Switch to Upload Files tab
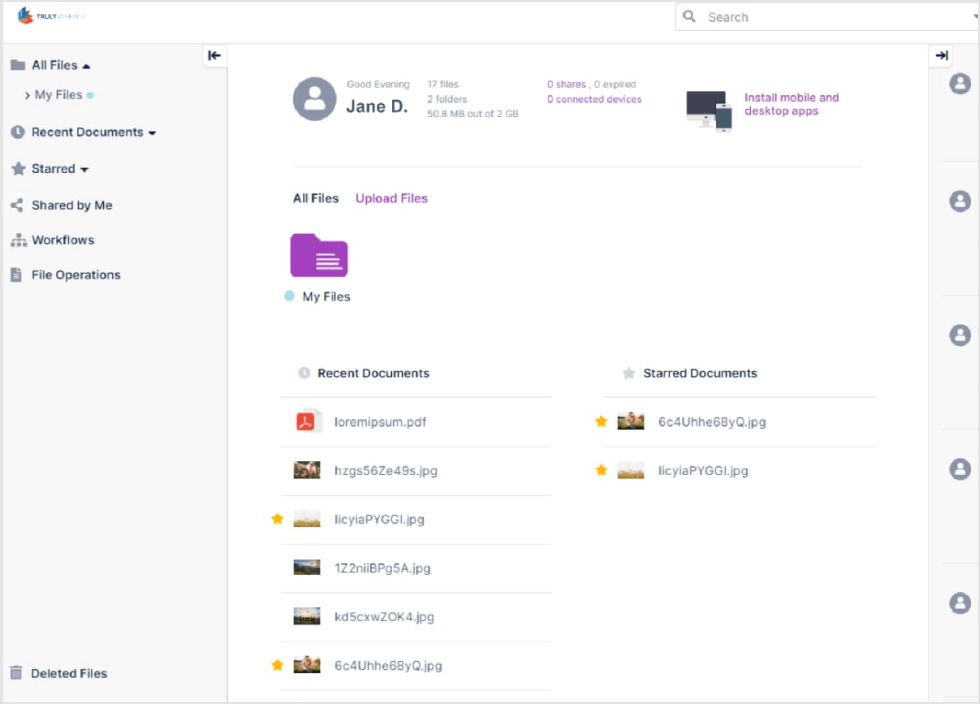Viewport: 980px width, 704px height. coord(391,198)
